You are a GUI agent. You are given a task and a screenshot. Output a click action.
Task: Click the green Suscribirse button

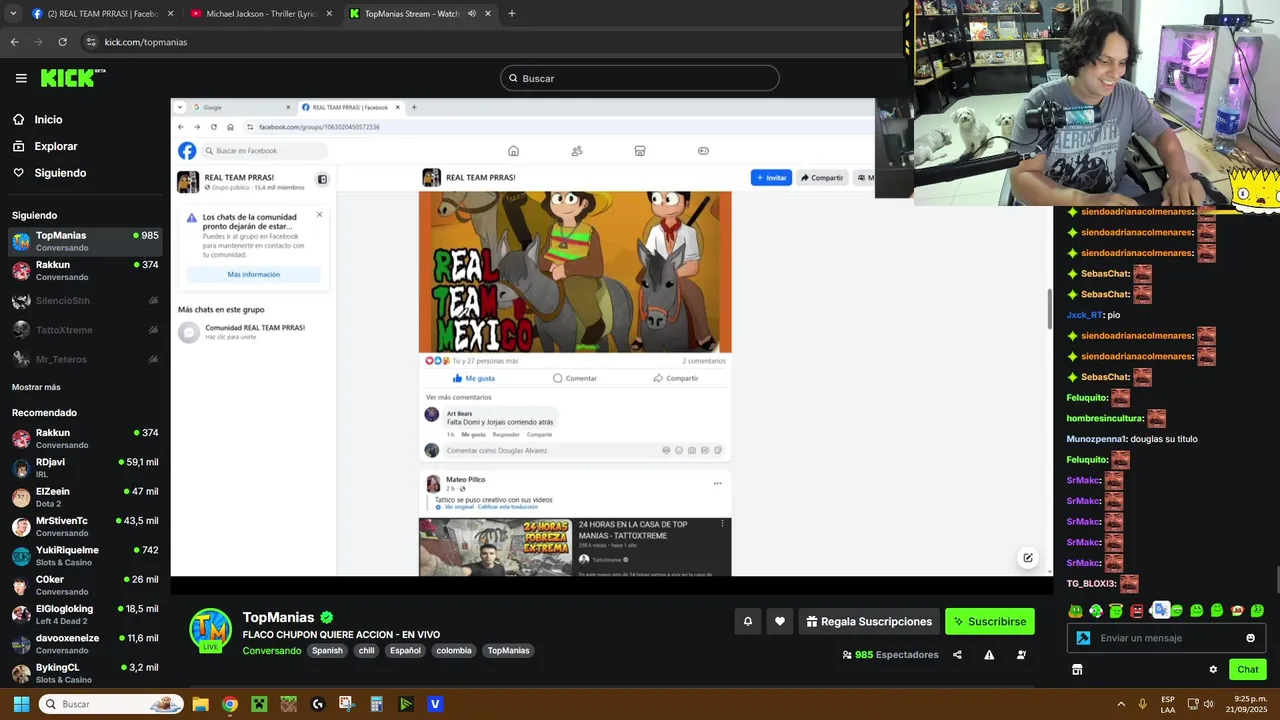point(990,621)
